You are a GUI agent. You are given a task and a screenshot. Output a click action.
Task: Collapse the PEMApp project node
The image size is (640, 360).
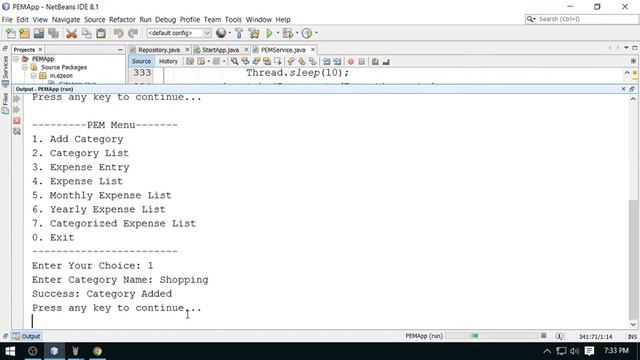click(16, 59)
